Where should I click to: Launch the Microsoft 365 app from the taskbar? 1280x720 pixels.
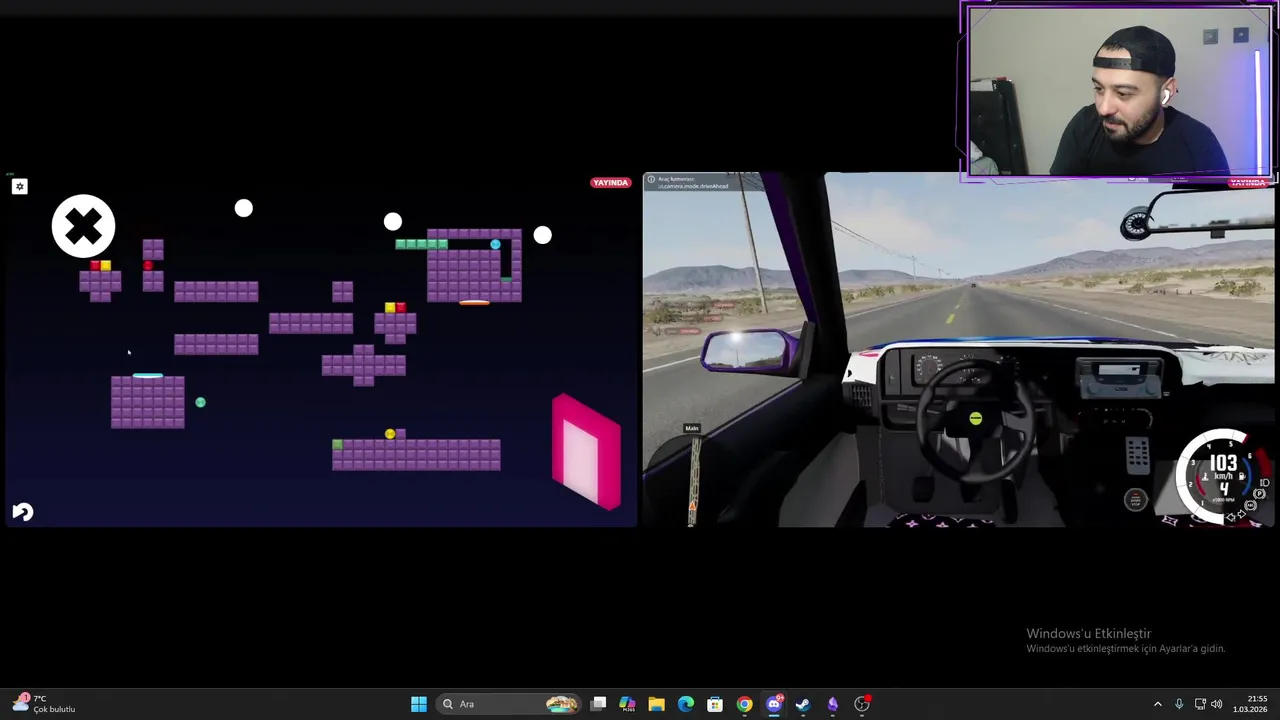pyautogui.click(x=627, y=704)
